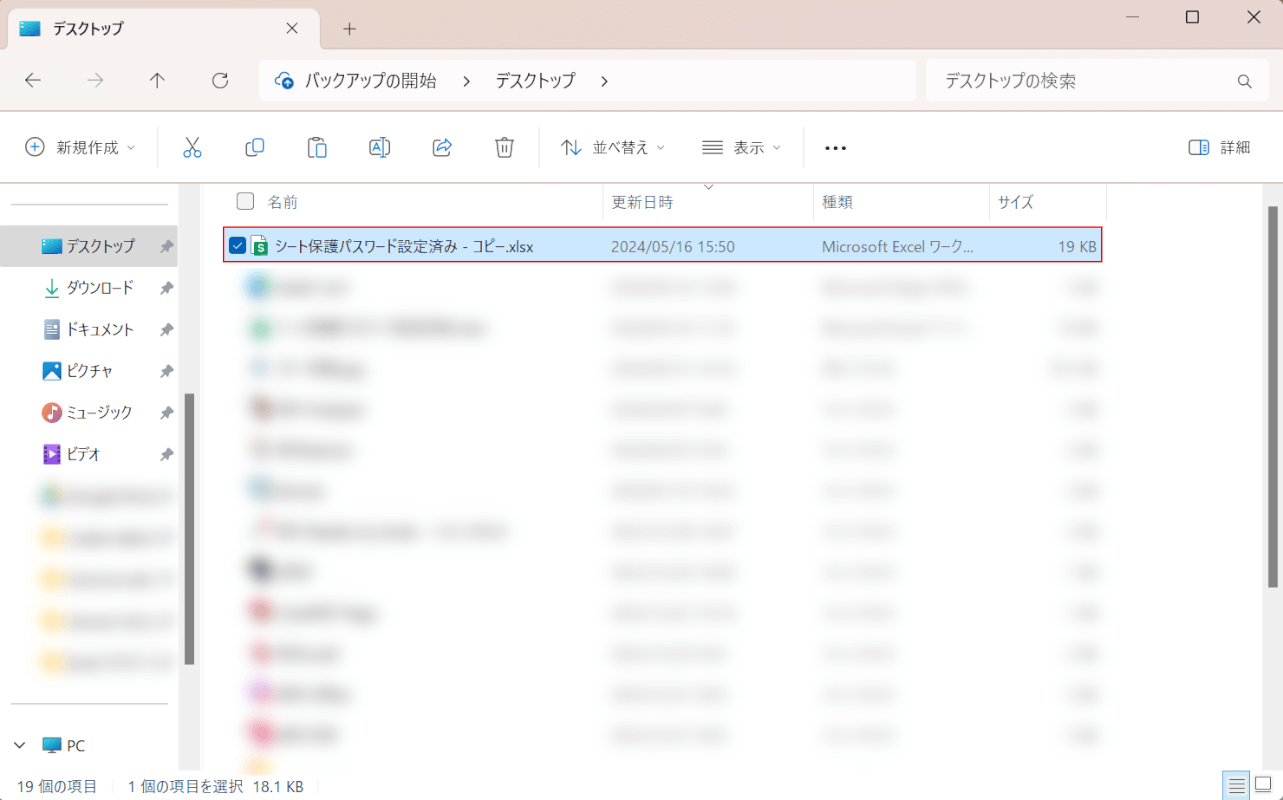Click the Delete trash icon
This screenshot has width=1283, height=800.
pyautogui.click(x=504, y=147)
